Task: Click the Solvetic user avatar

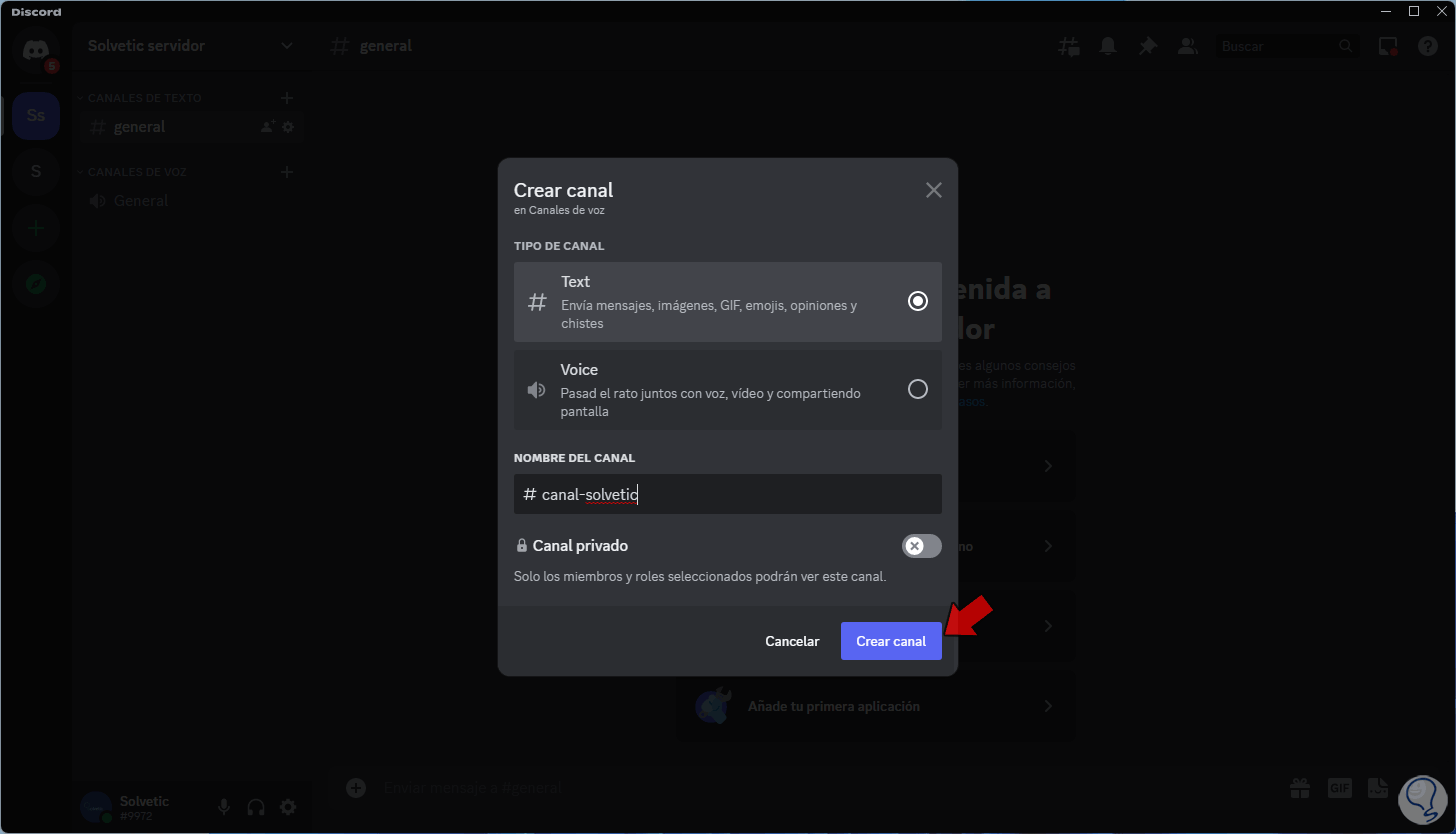Action: coord(96,807)
